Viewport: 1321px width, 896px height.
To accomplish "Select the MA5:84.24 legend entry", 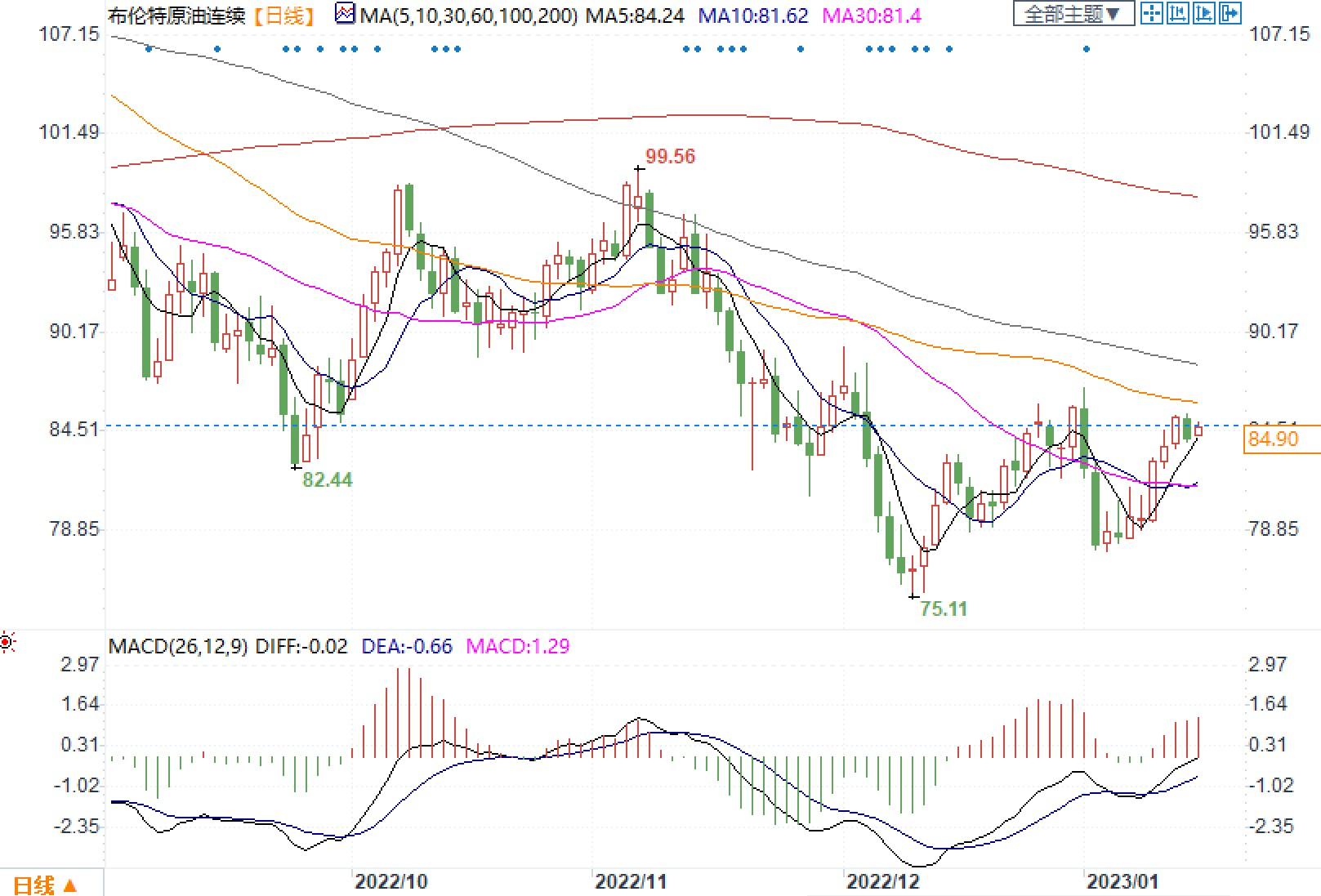I will pyautogui.click(x=636, y=15).
